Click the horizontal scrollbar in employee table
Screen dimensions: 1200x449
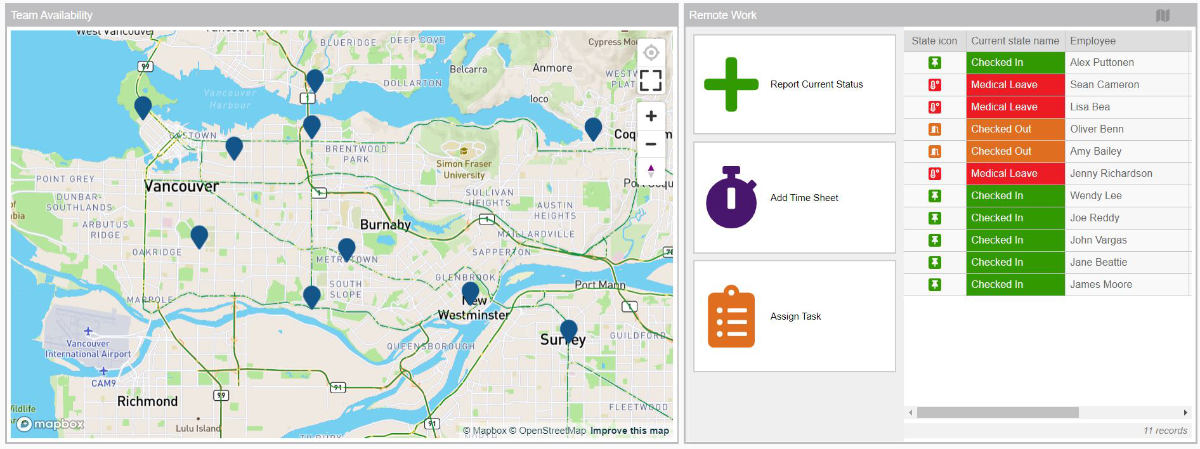997,412
